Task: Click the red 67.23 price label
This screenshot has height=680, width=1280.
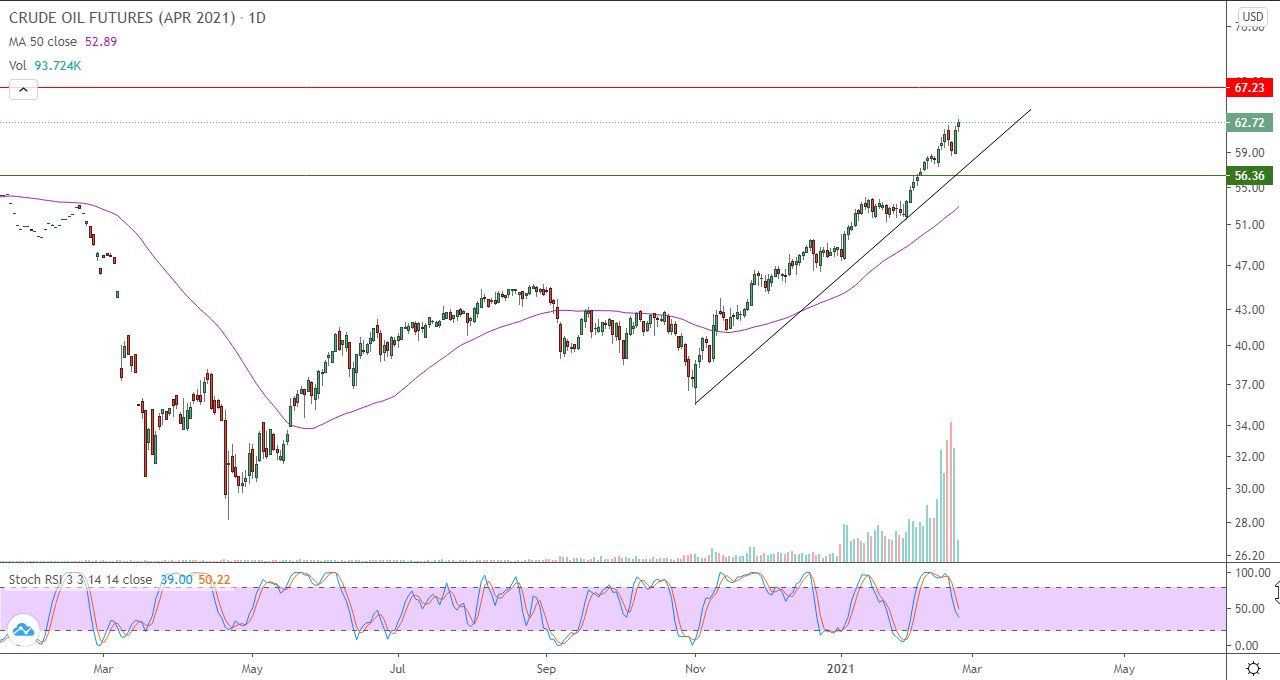Action: point(1250,88)
